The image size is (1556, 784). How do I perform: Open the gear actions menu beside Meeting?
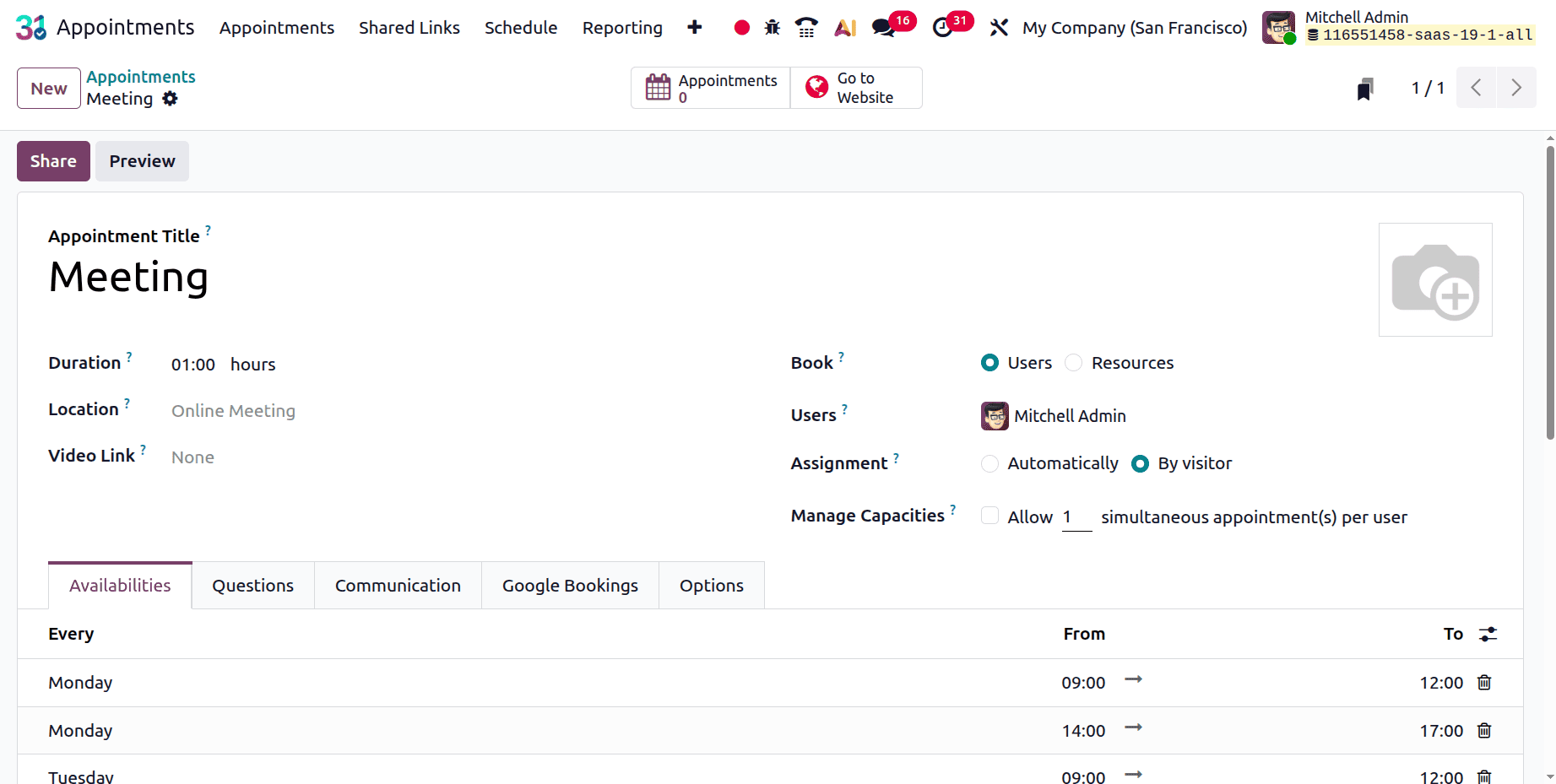click(x=171, y=99)
